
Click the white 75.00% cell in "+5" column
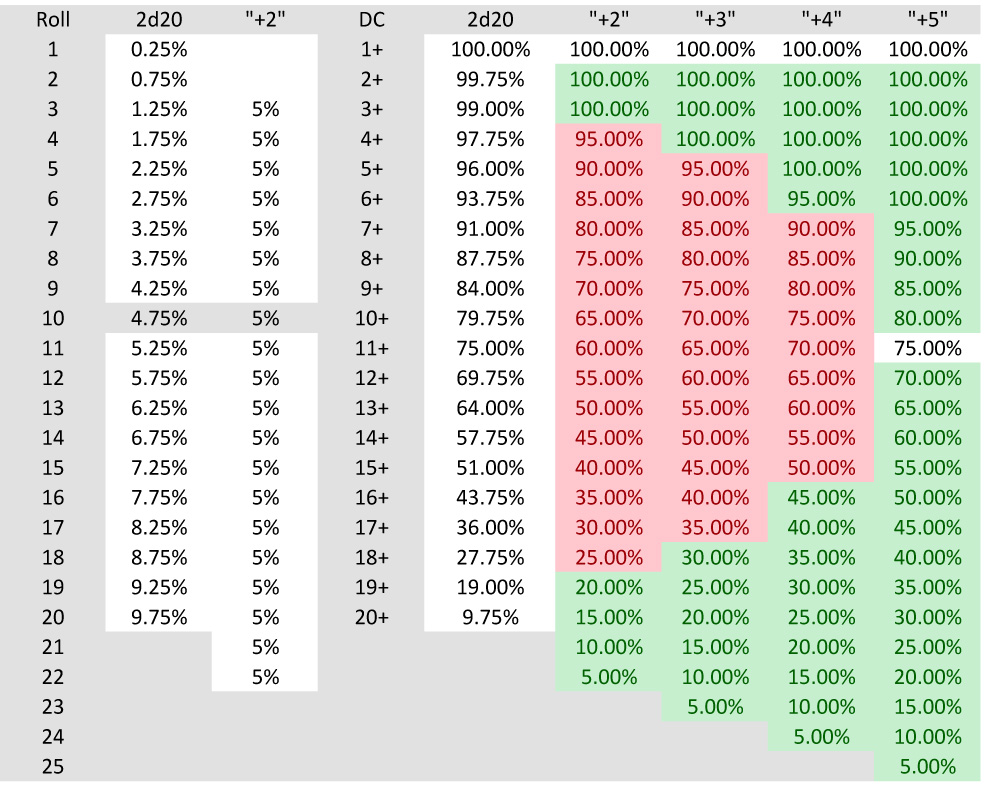[928, 348]
